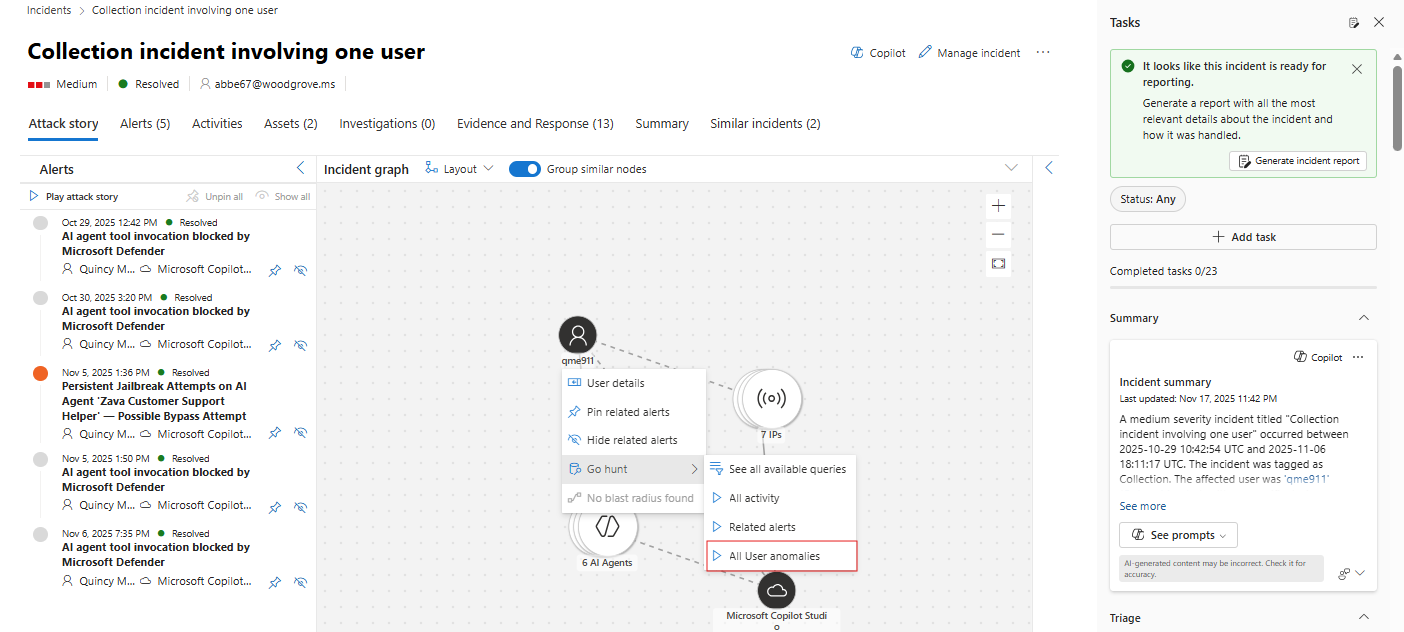The height and width of the screenshot is (632, 1404).
Task: Click the Microsoft Copilot Studio cloud node
Action: [x=776, y=590]
